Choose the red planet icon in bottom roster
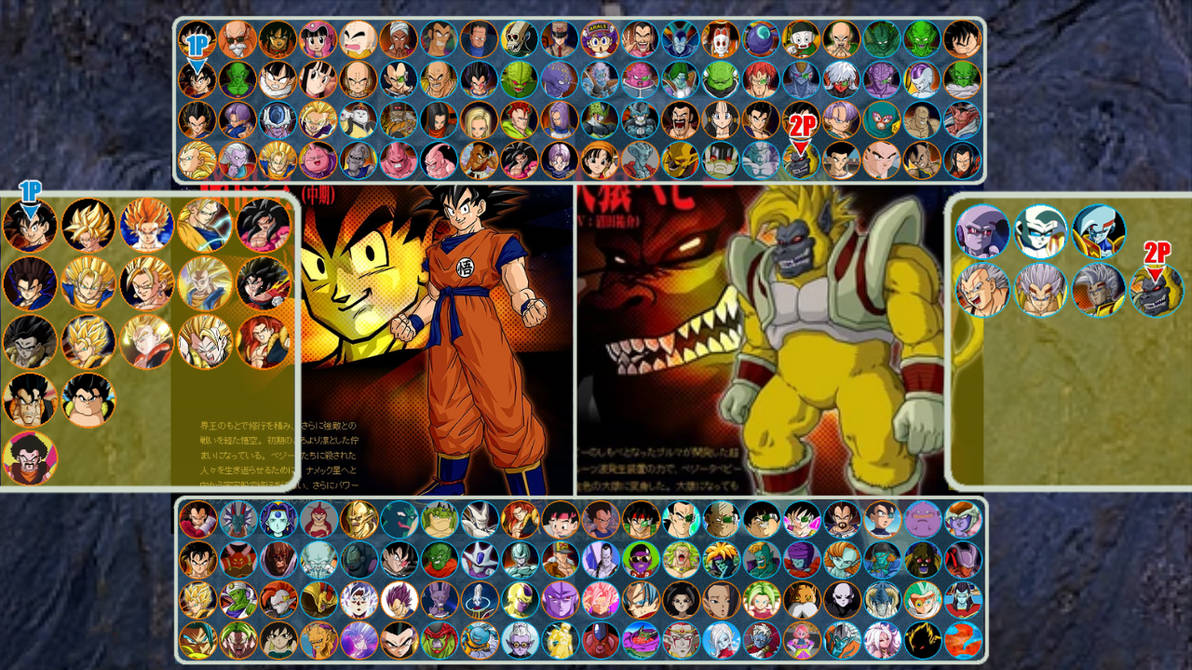1192x670 pixels. pyautogui.click(x=962, y=640)
